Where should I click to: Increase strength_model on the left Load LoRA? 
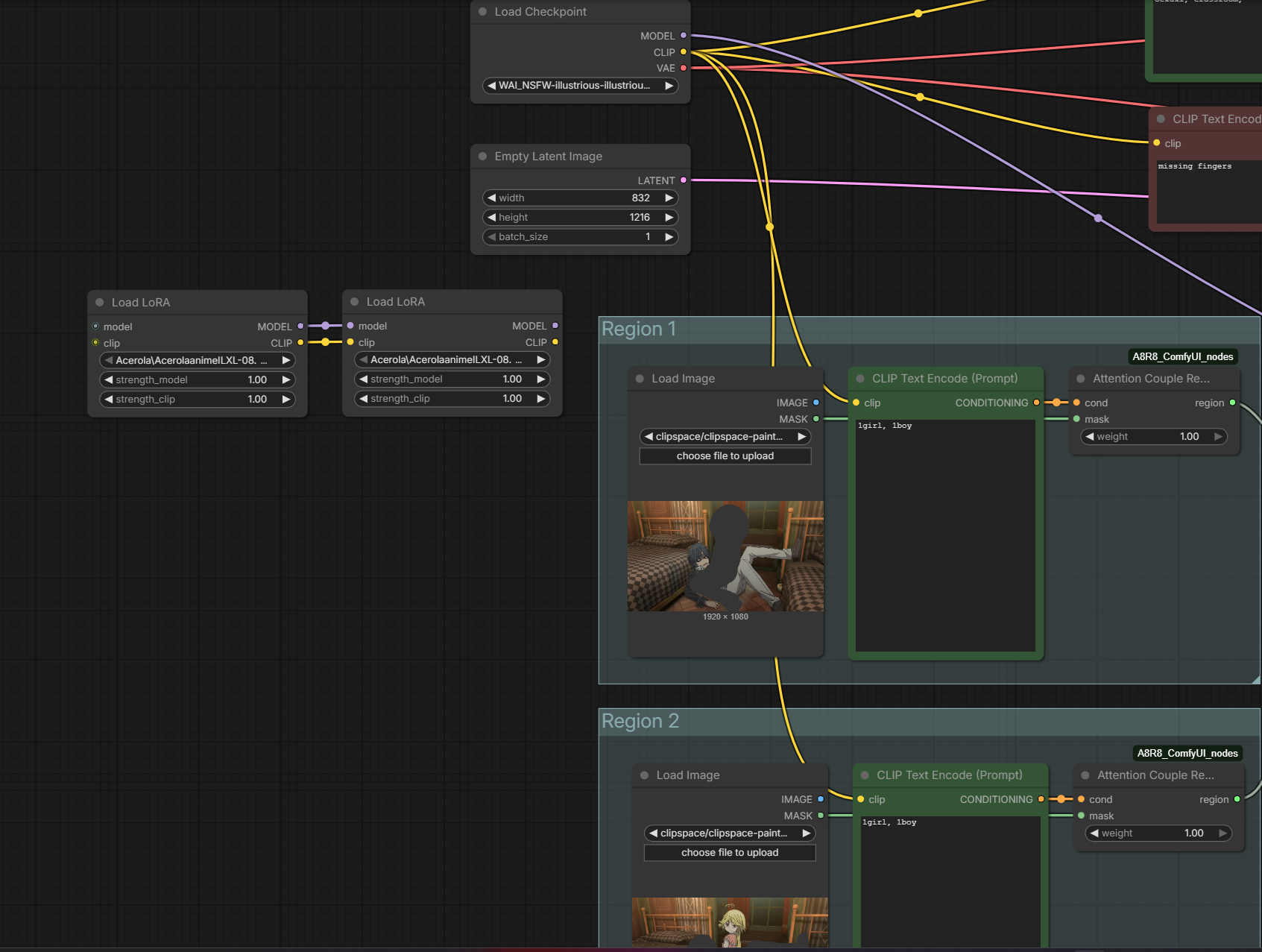point(285,379)
